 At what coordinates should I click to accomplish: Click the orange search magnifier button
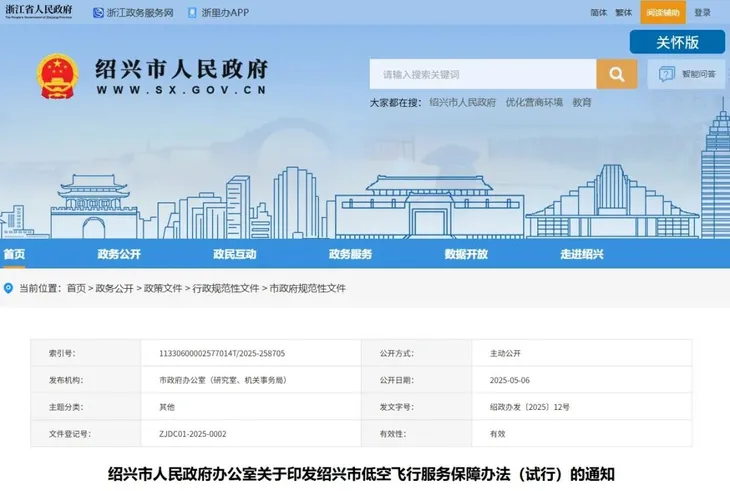(x=616, y=74)
